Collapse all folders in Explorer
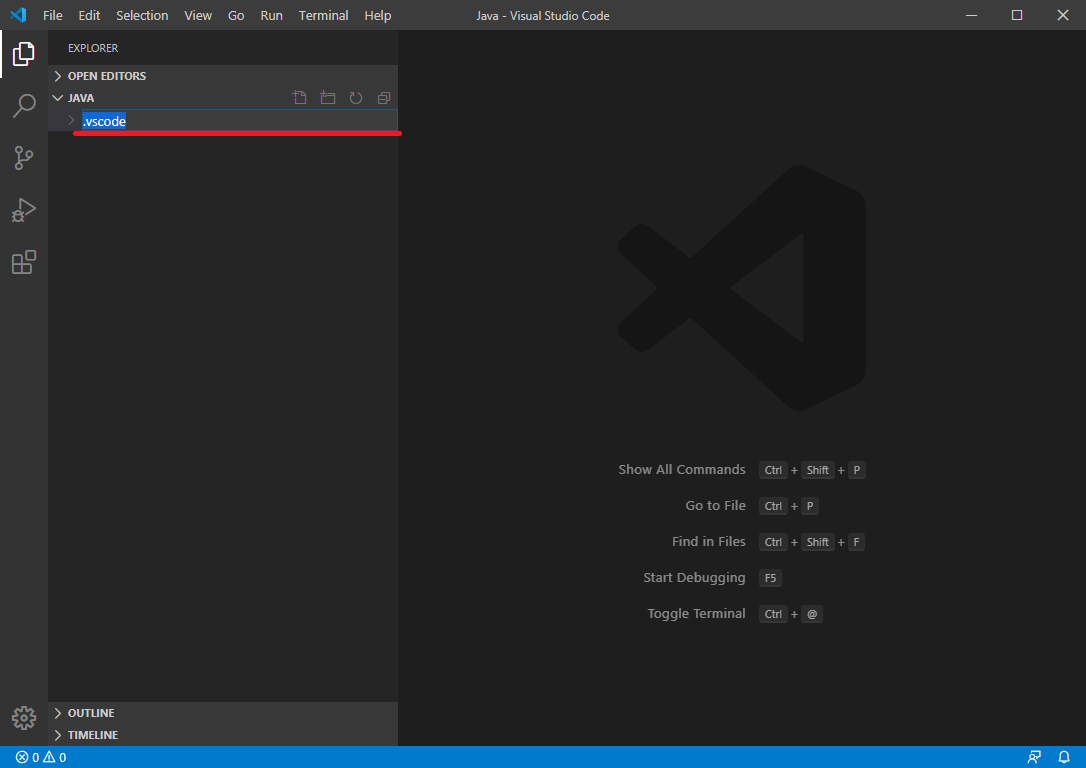This screenshot has height=768, width=1086. pos(384,98)
